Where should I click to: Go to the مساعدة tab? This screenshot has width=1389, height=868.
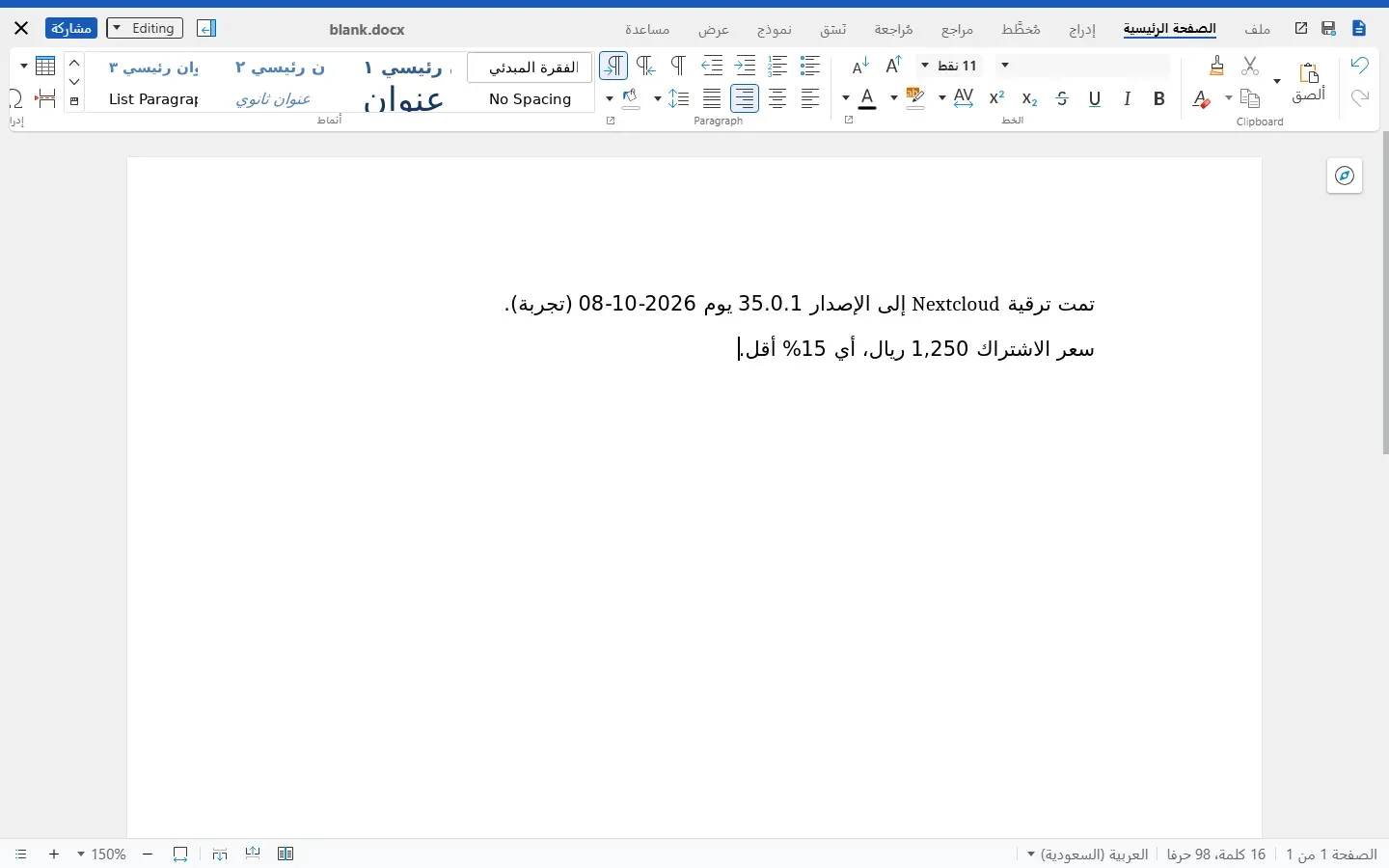coord(647,30)
